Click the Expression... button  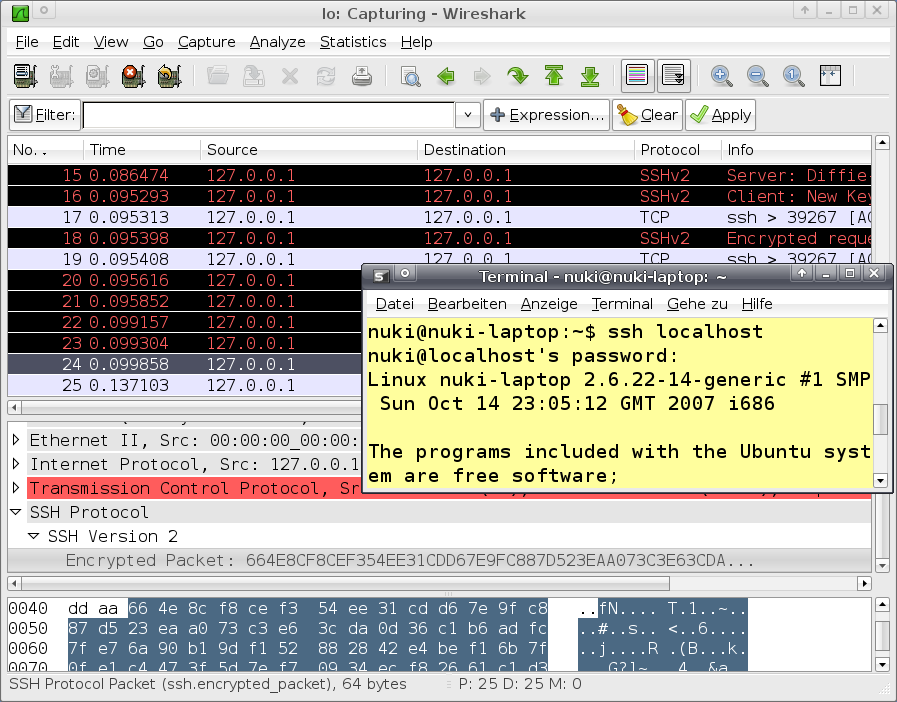pos(546,115)
